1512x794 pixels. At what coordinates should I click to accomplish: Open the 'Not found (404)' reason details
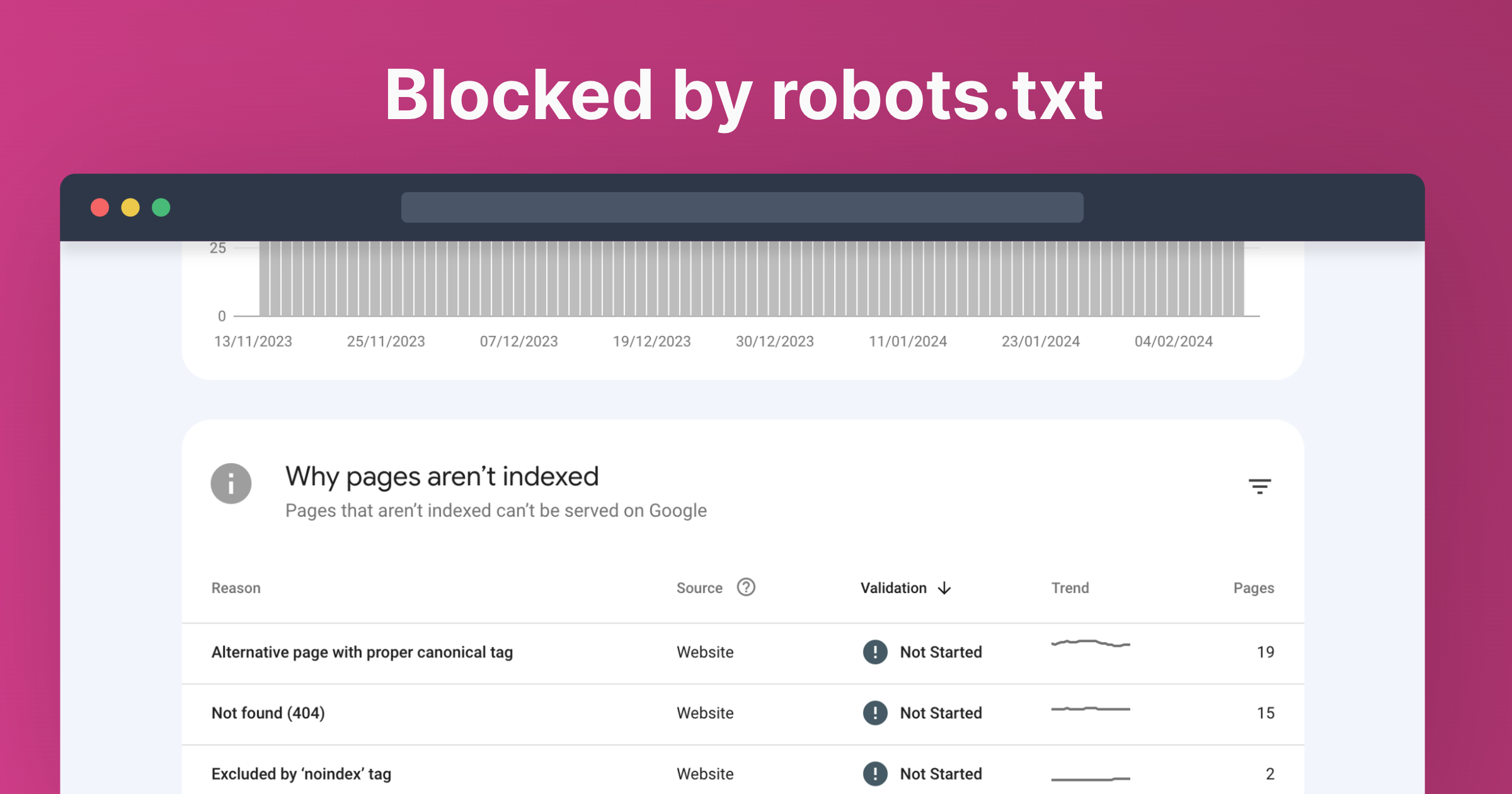coord(268,713)
